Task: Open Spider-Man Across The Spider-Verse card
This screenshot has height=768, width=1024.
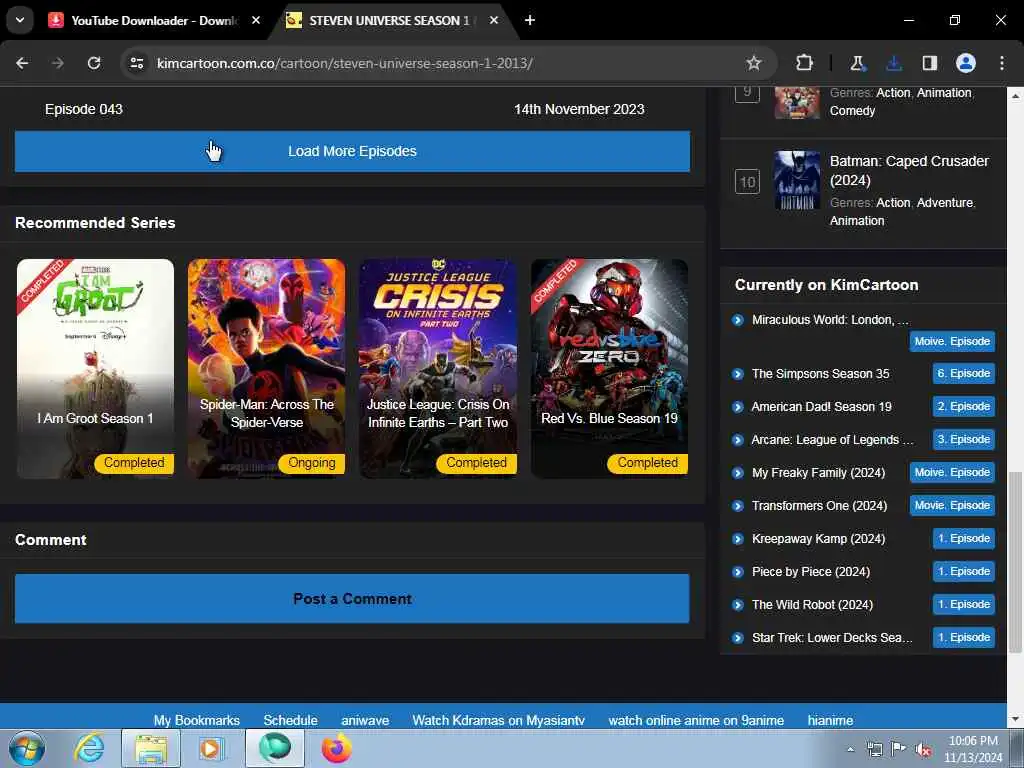Action: (266, 368)
